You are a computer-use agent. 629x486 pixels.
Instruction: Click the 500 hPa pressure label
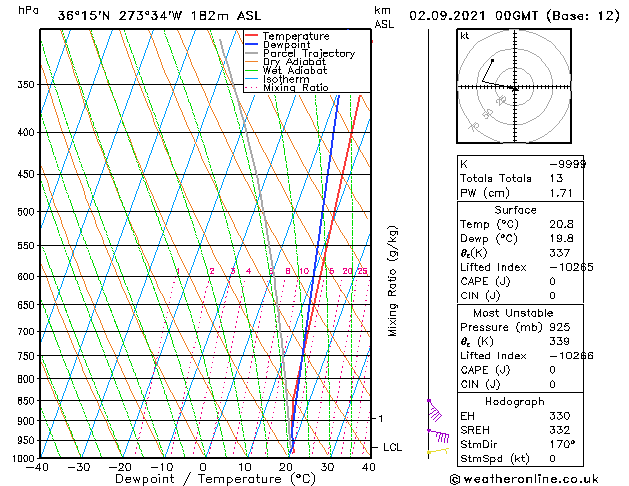(26, 212)
